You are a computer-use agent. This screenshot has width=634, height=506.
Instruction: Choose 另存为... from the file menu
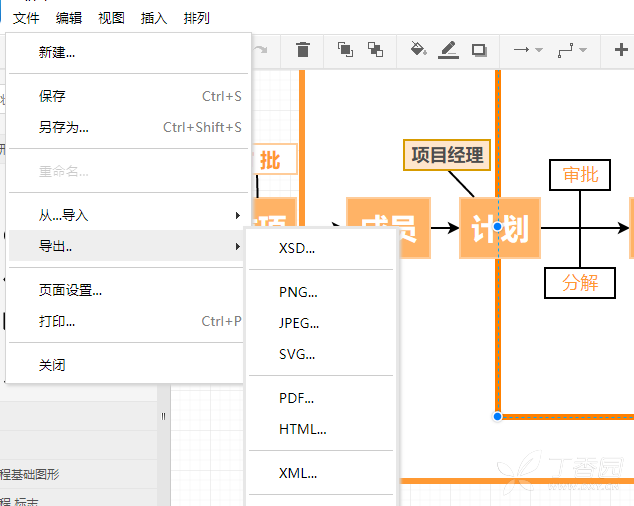click(x=128, y=127)
